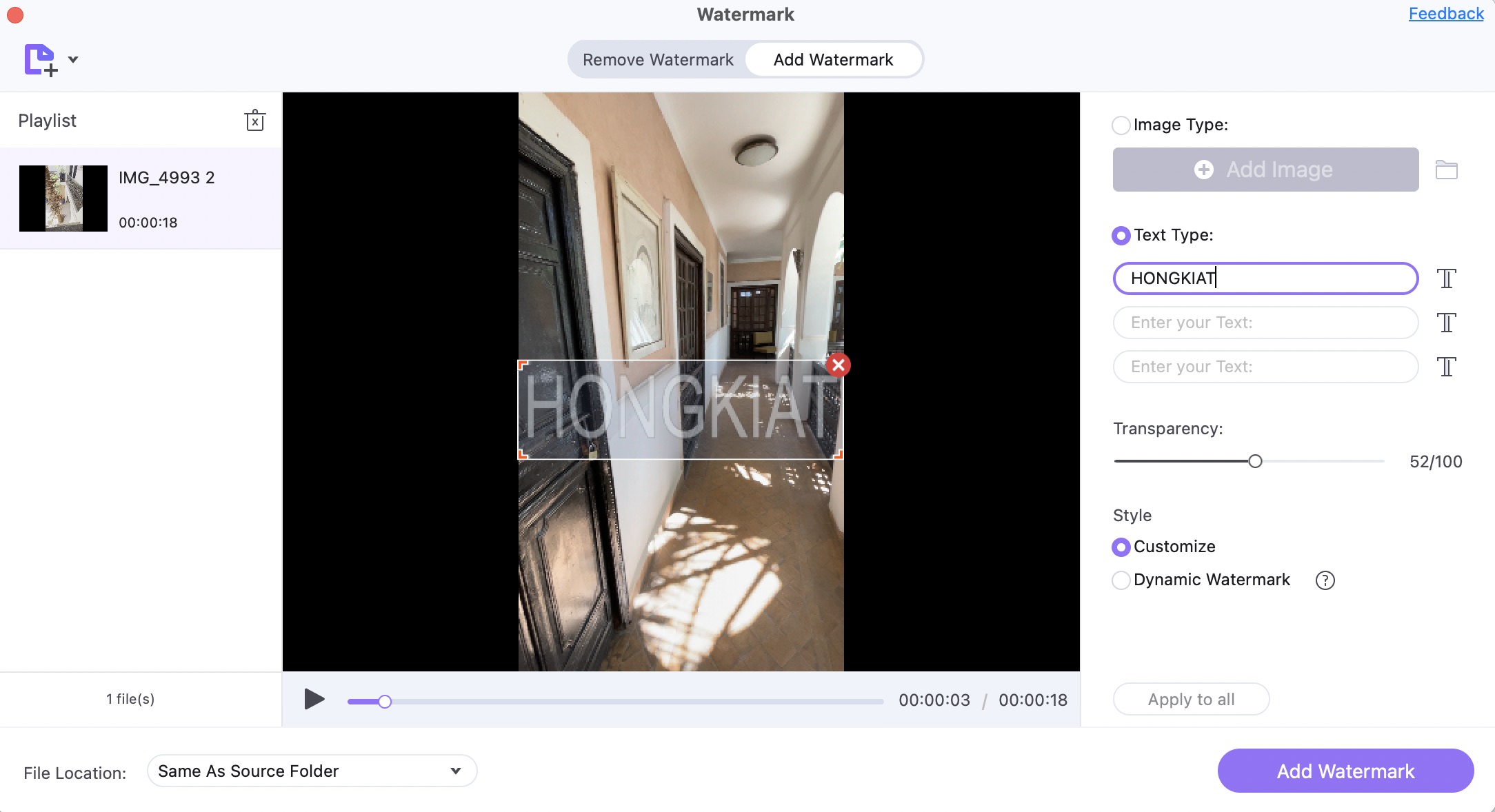Image resolution: width=1495 pixels, height=812 pixels.
Task: Click the Apply to all button
Action: point(1191,698)
